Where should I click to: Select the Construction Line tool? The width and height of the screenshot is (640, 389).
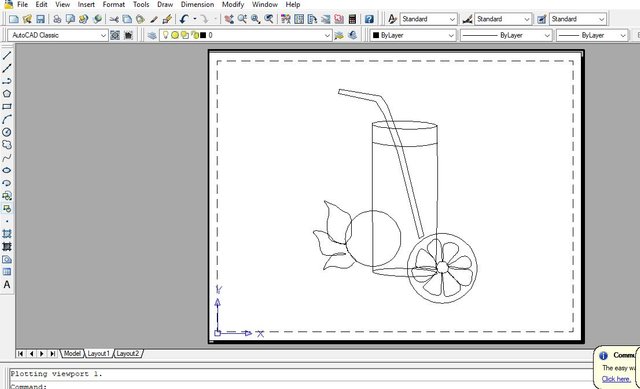7,68
